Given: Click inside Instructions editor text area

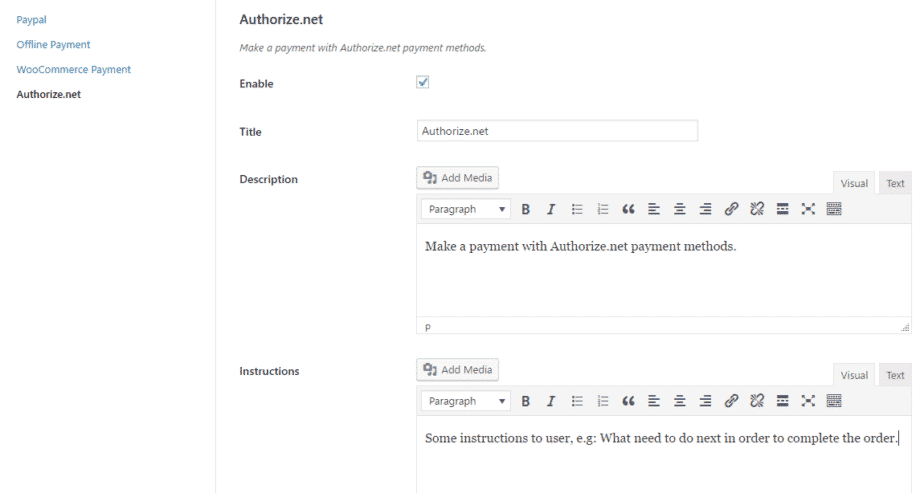Looking at the screenshot, I should 664,455.
